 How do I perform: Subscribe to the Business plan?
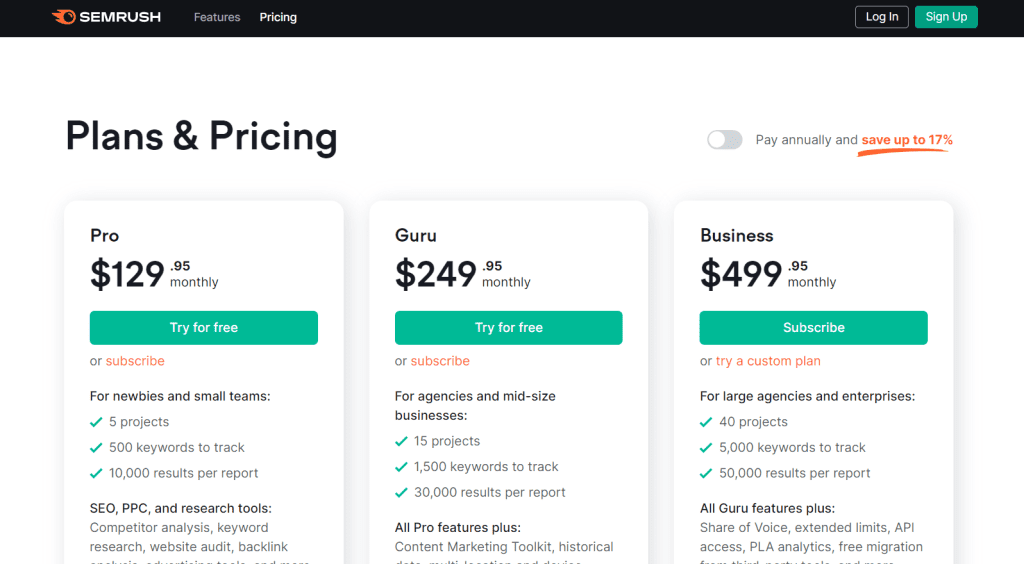pos(814,328)
